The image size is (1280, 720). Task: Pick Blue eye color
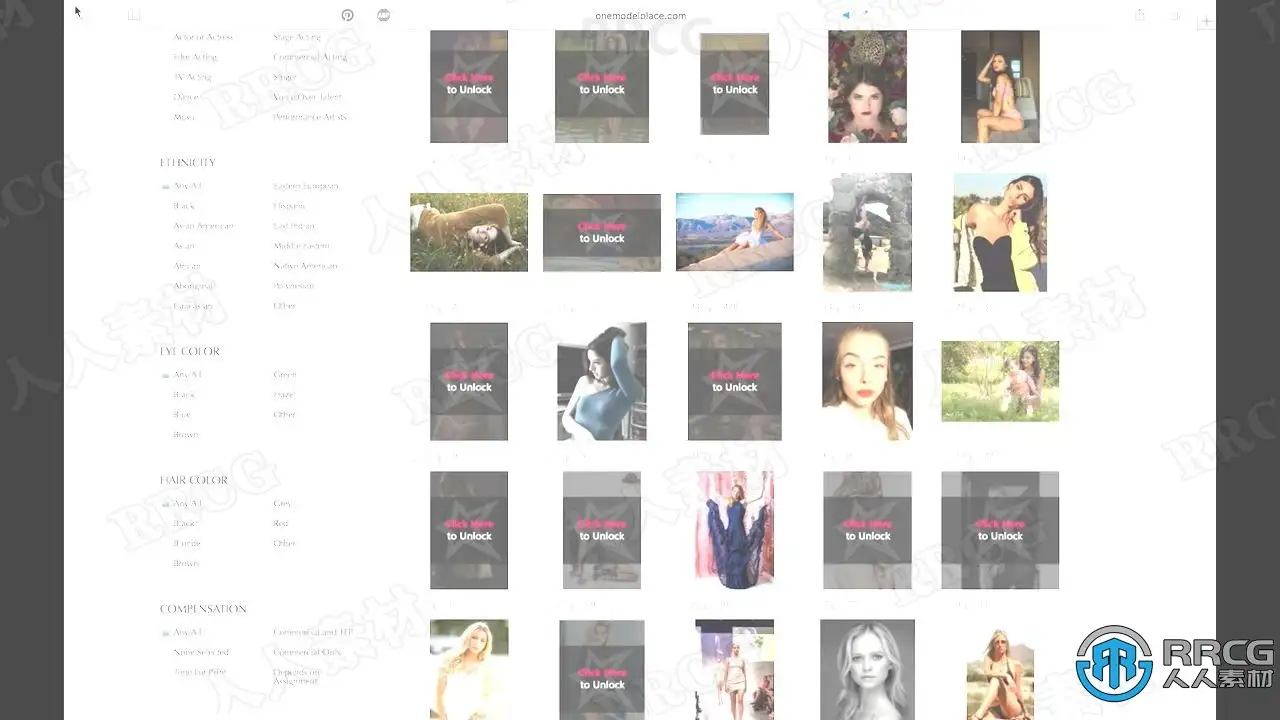pos(182,415)
